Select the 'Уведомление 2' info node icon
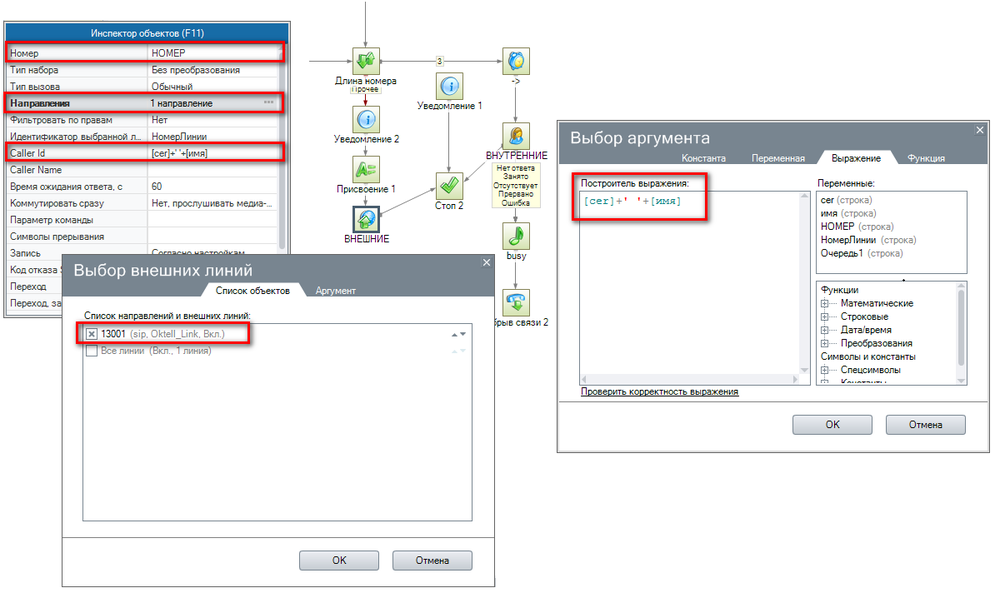Screen dimensions: 1000x593 [x=365, y=119]
